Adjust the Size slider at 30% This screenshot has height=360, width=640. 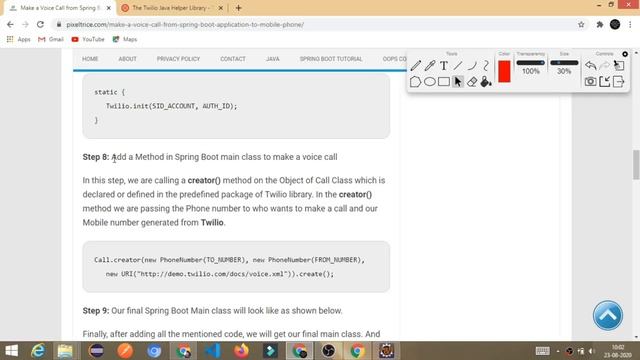(564, 63)
